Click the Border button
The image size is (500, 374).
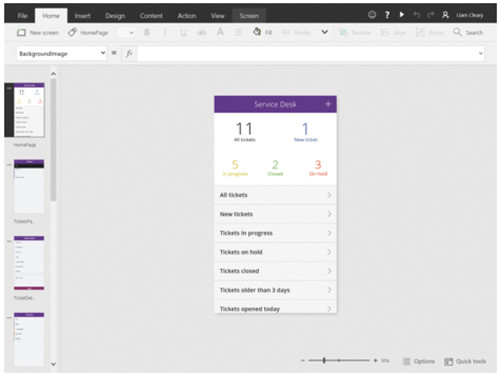point(296,32)
